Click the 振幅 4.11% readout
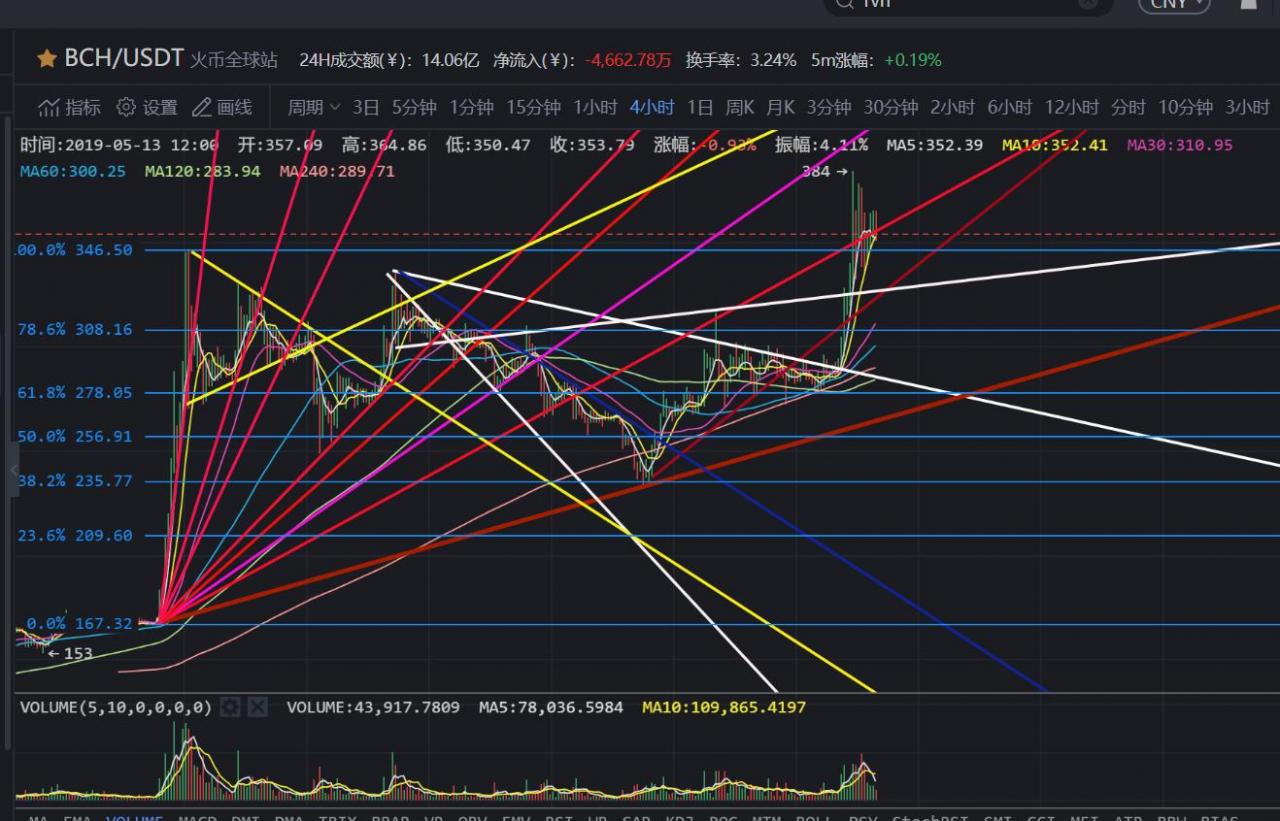Screen dimensions: 1280x821 click(x=821, y=145)
